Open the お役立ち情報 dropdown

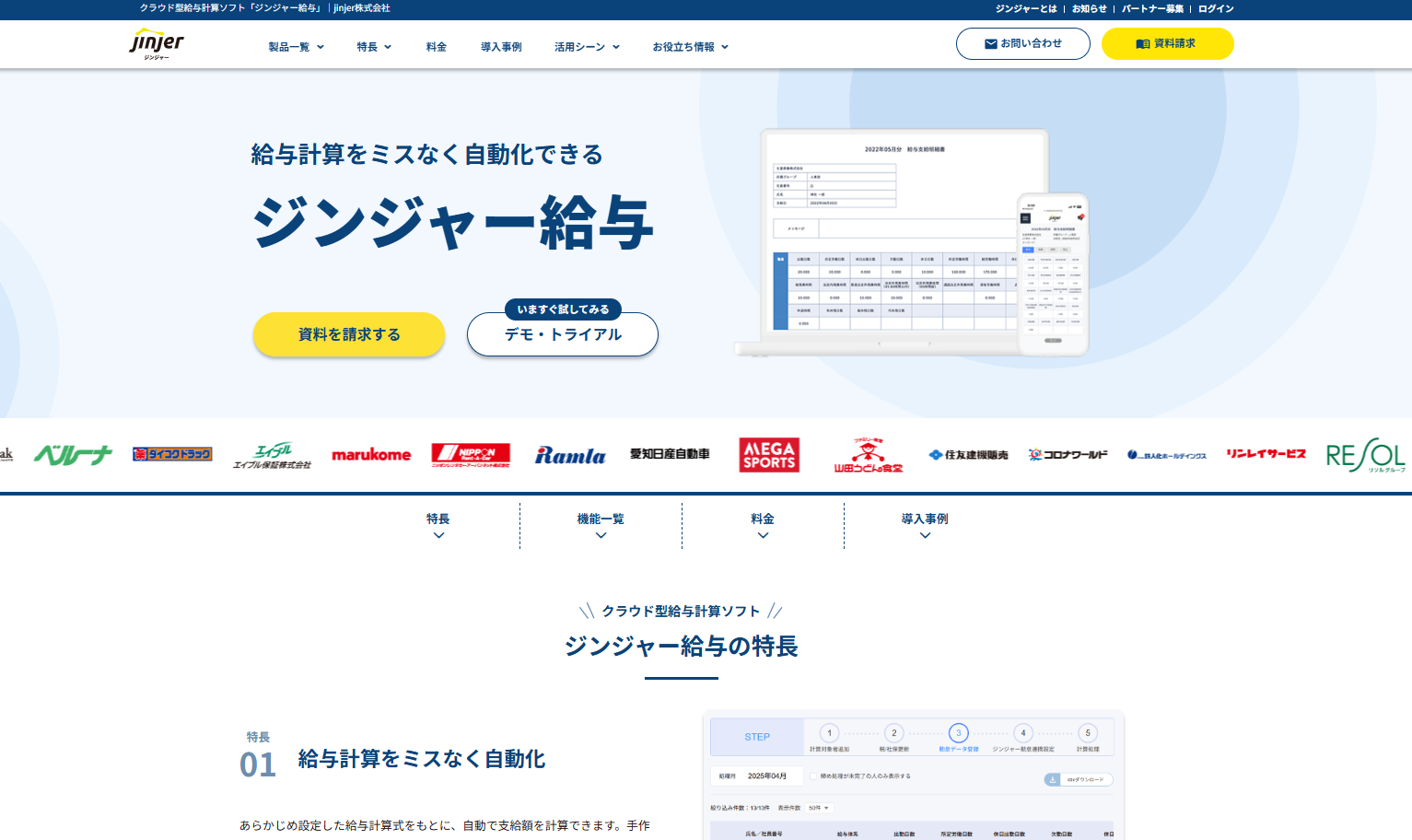coord(691,47)
